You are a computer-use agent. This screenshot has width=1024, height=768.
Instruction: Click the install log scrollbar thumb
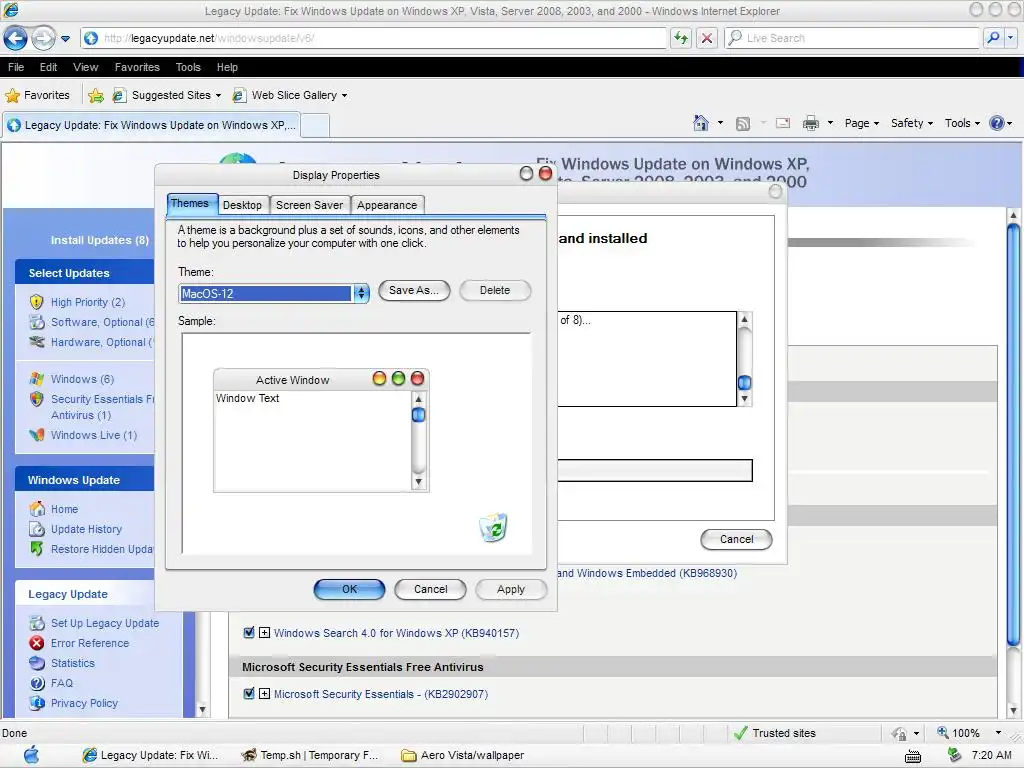click(x=744, y=383)
